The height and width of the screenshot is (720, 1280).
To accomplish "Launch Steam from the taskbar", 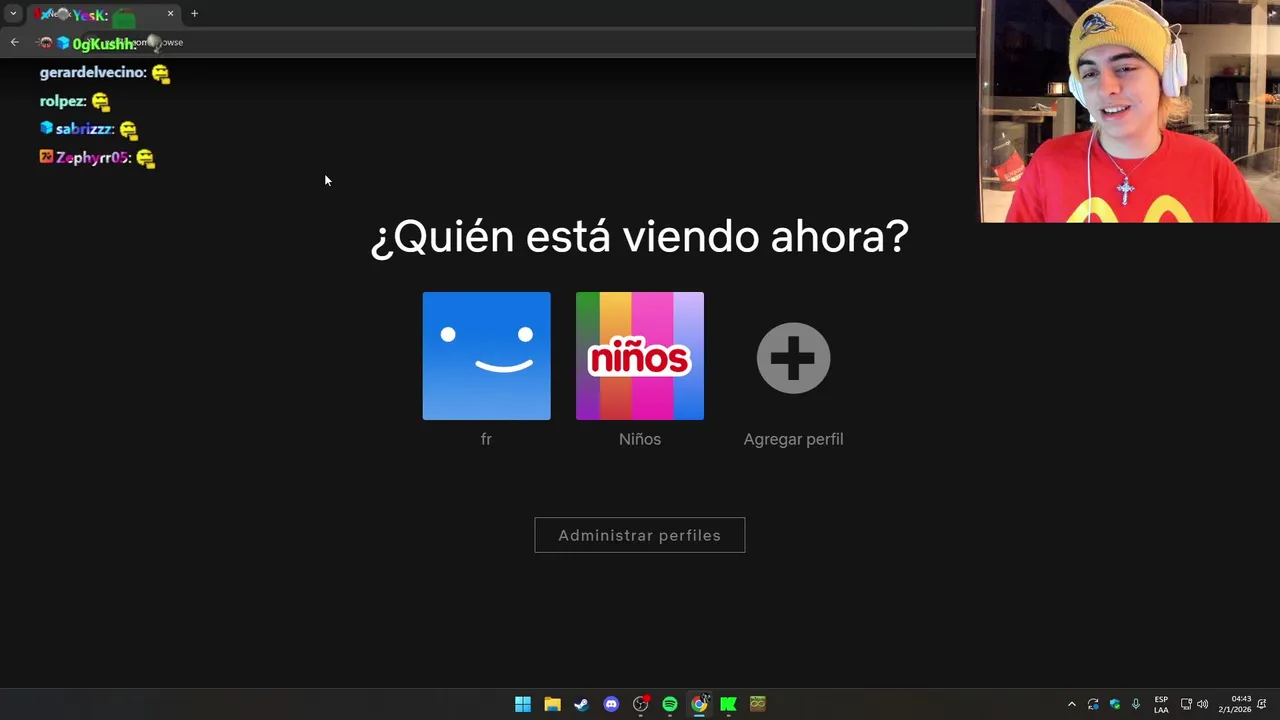I will [581, 704].
